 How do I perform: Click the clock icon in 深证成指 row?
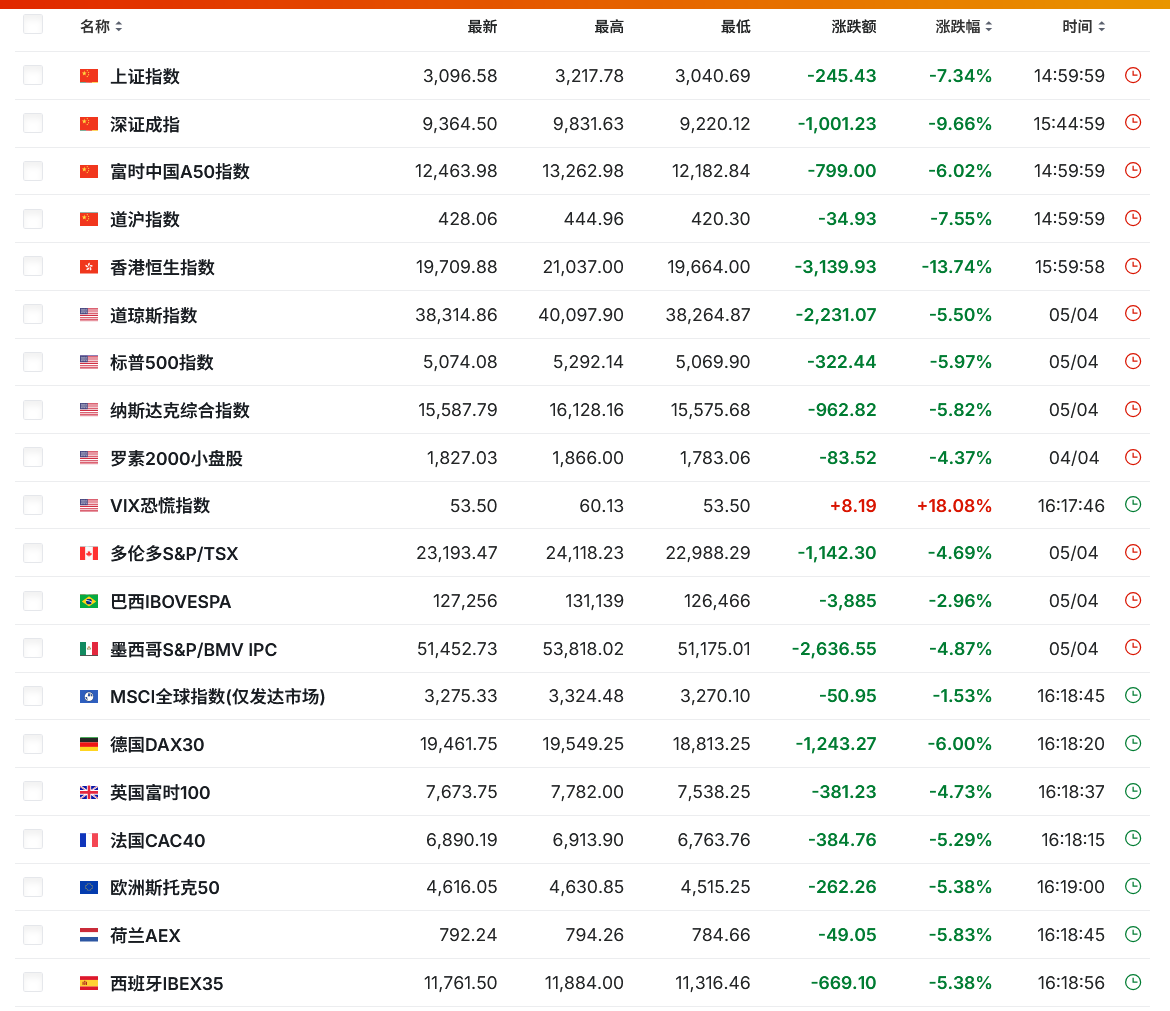coord(1133,122)
